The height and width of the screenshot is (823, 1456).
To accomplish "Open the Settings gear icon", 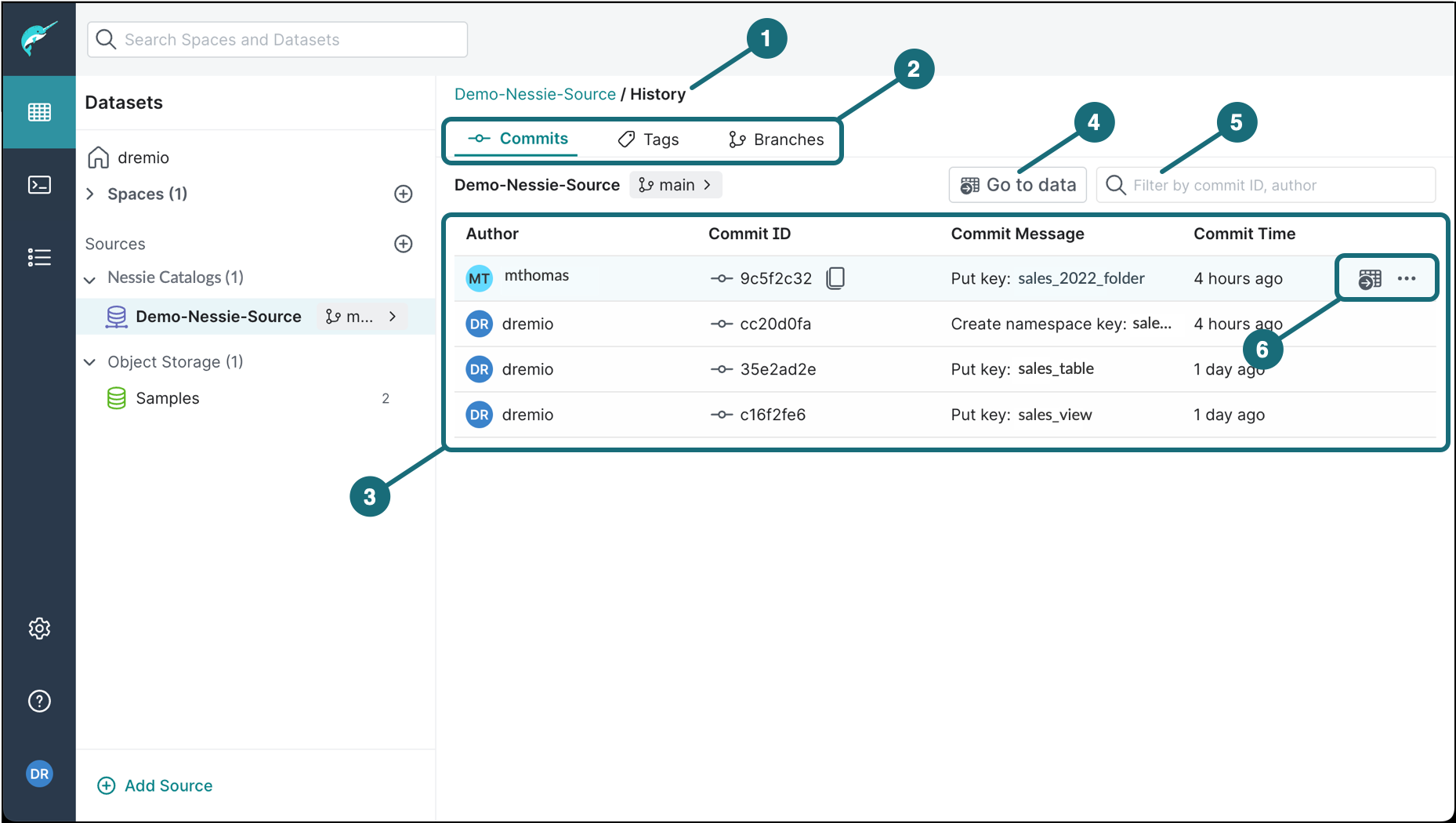I will (39, 629).
